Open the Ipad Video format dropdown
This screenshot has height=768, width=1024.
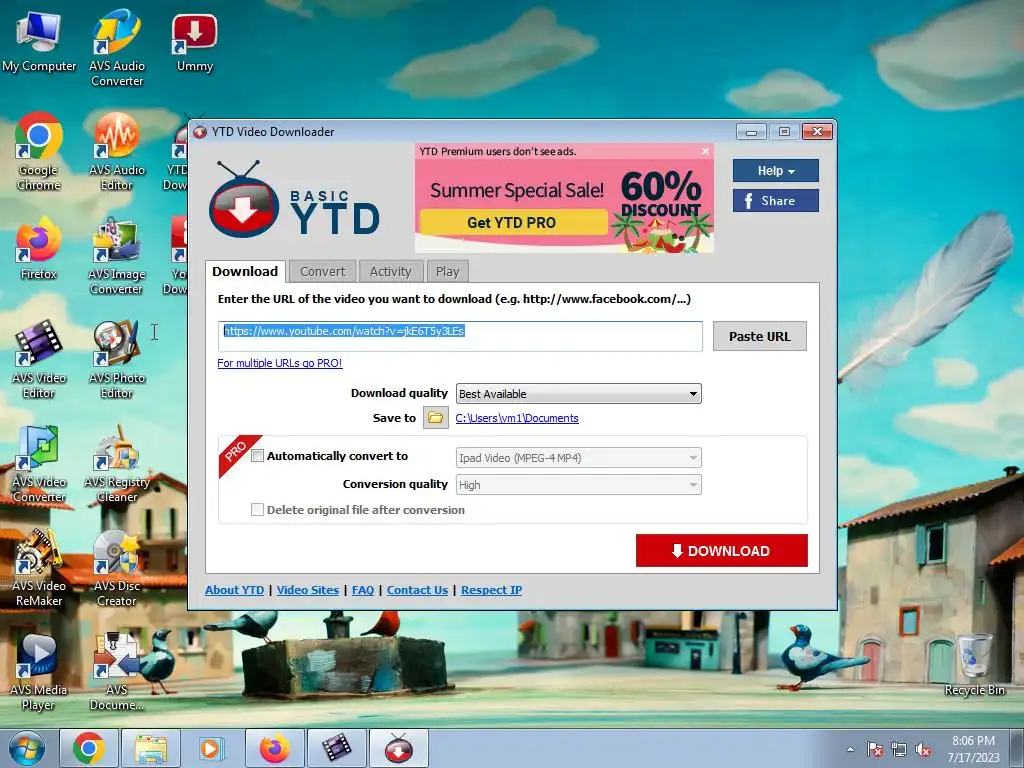579,458
